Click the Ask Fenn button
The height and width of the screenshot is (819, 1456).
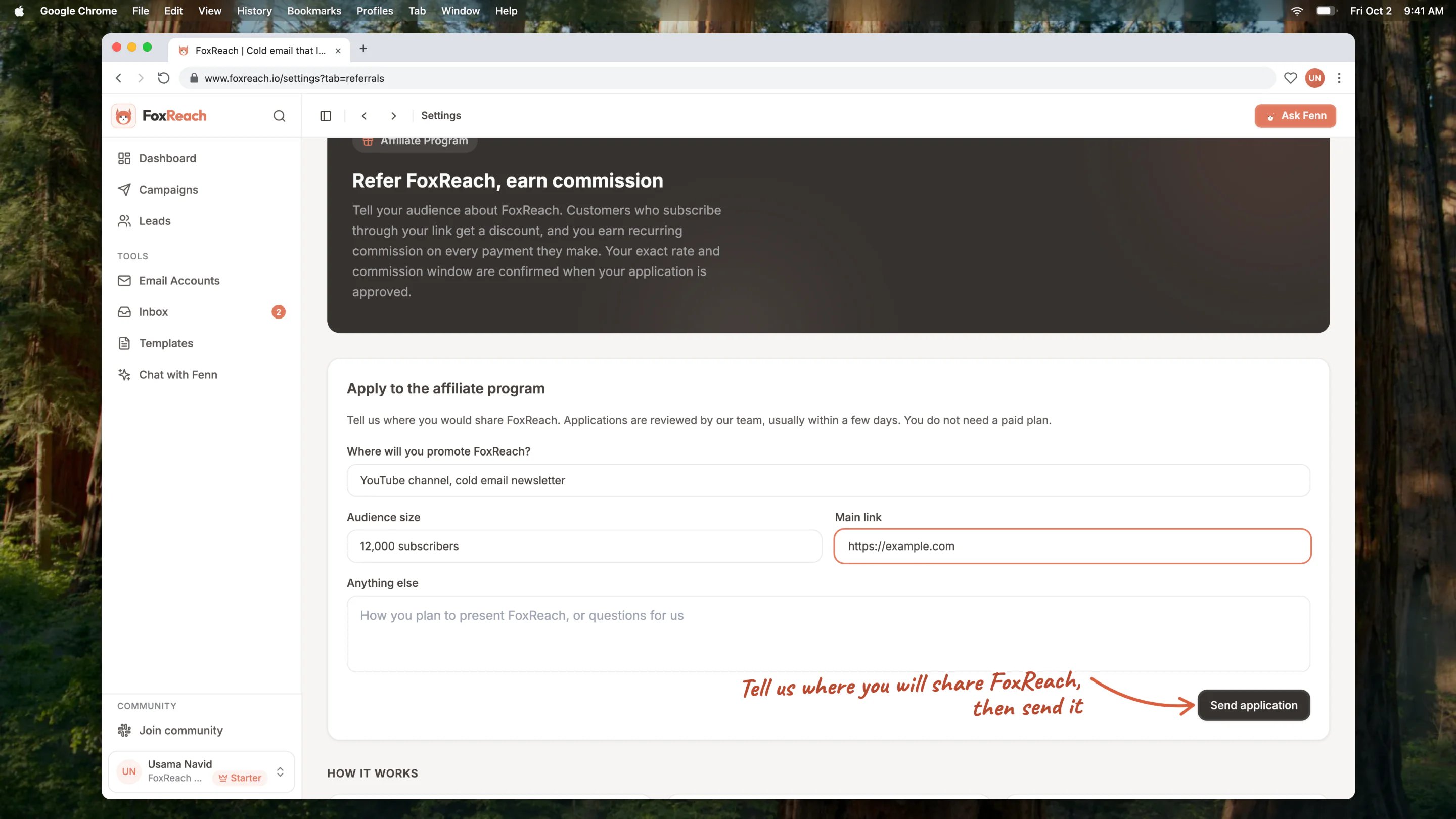(x=1295, y=116)
